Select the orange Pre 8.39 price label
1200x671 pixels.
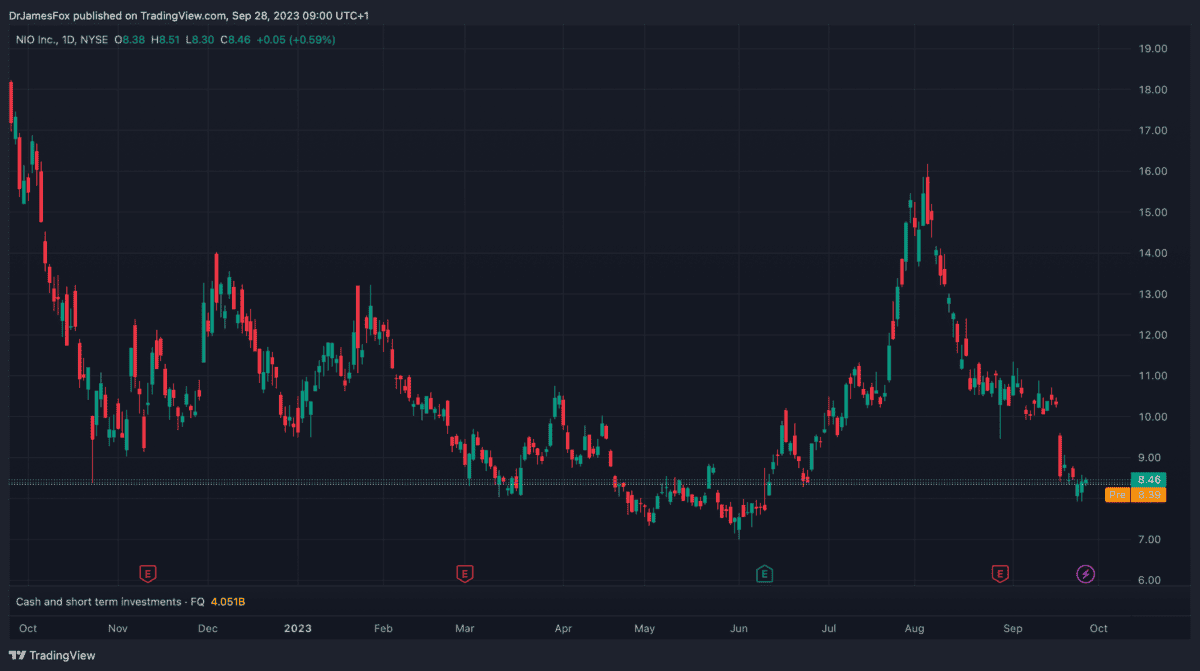pyautogui.click(x=1135, y=495)
